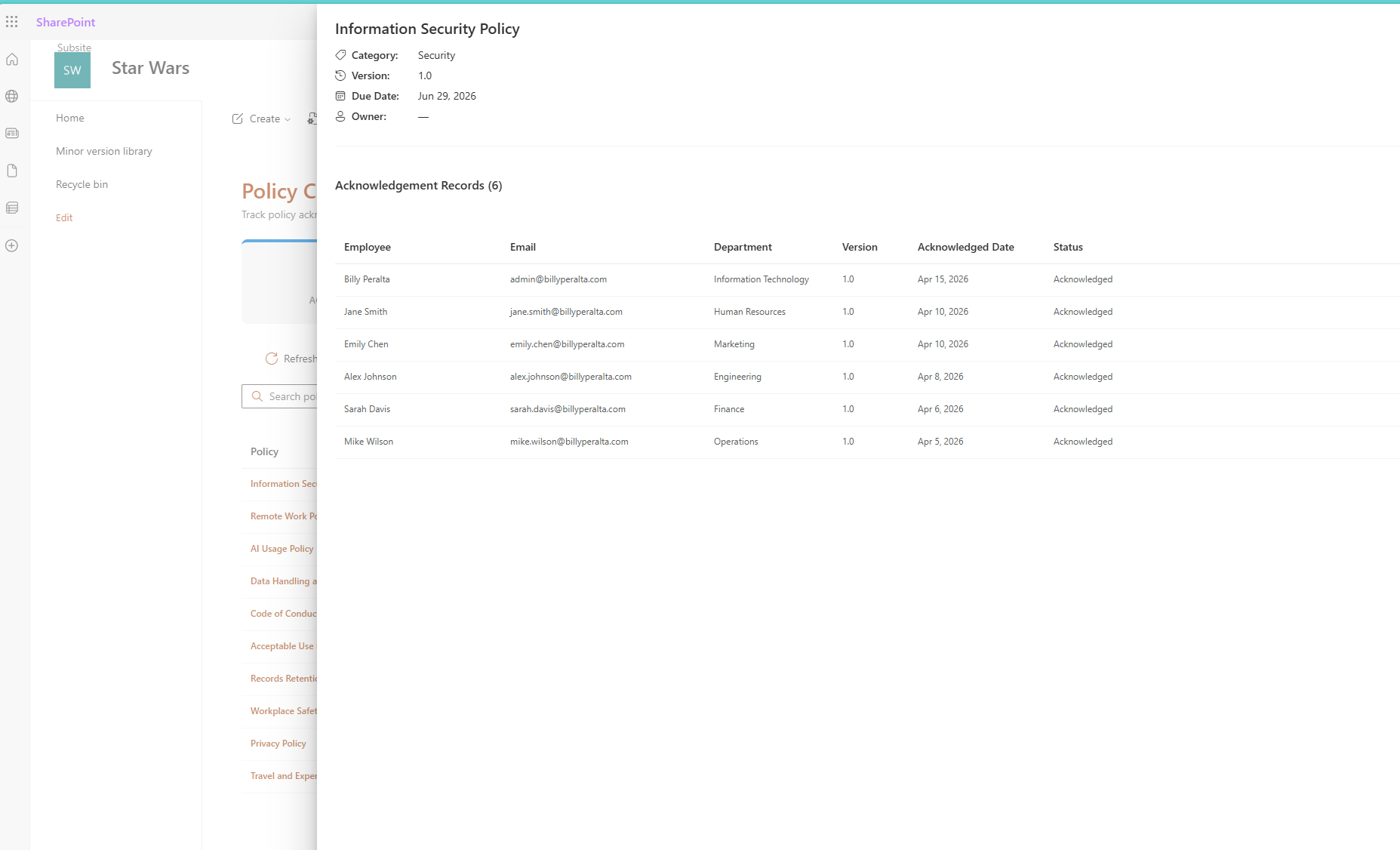The image size is (1400, 850).
Task: Click the refresh icon on the page
Action: 272,359
